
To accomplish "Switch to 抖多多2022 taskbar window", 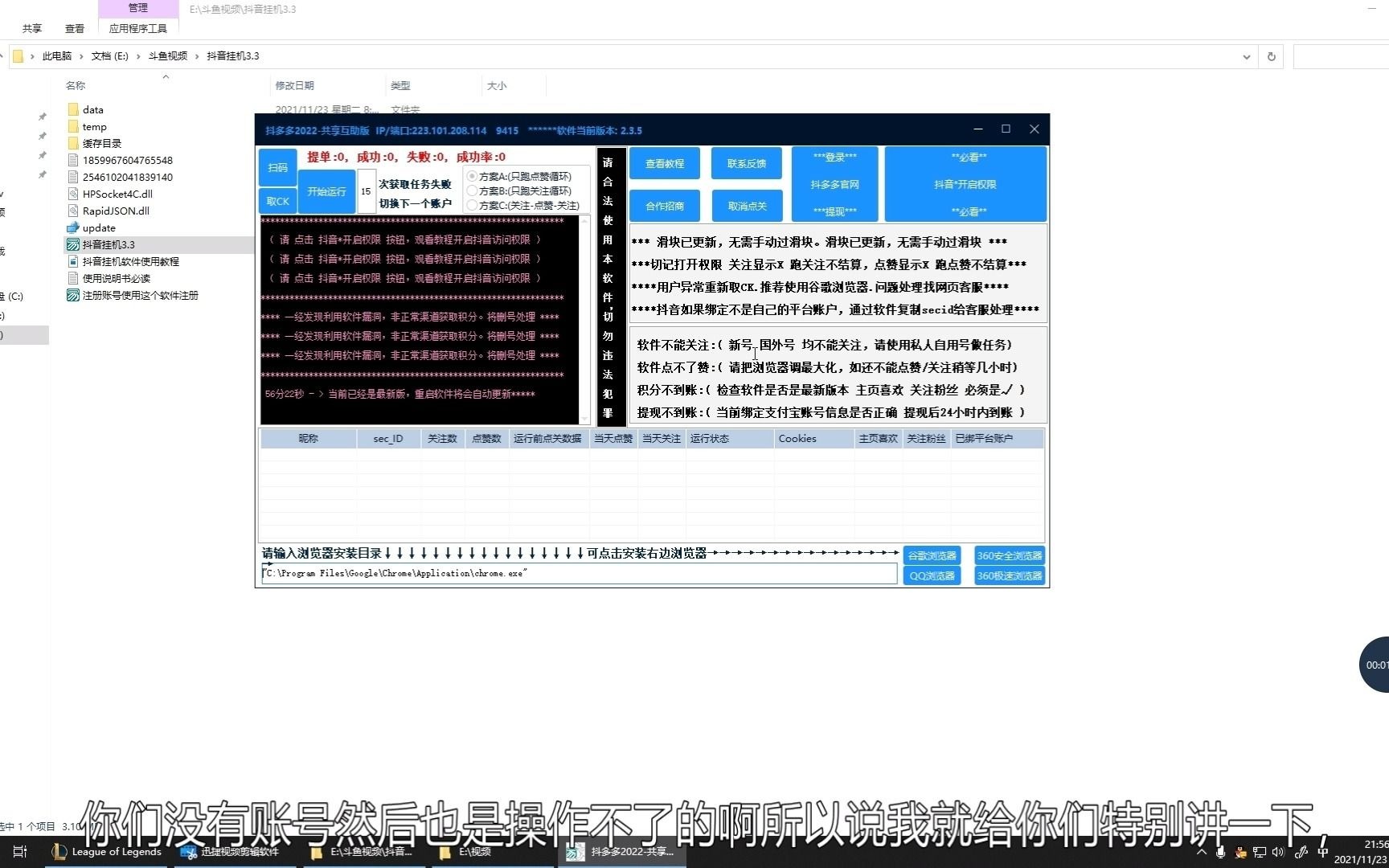I will coord(623,852).
